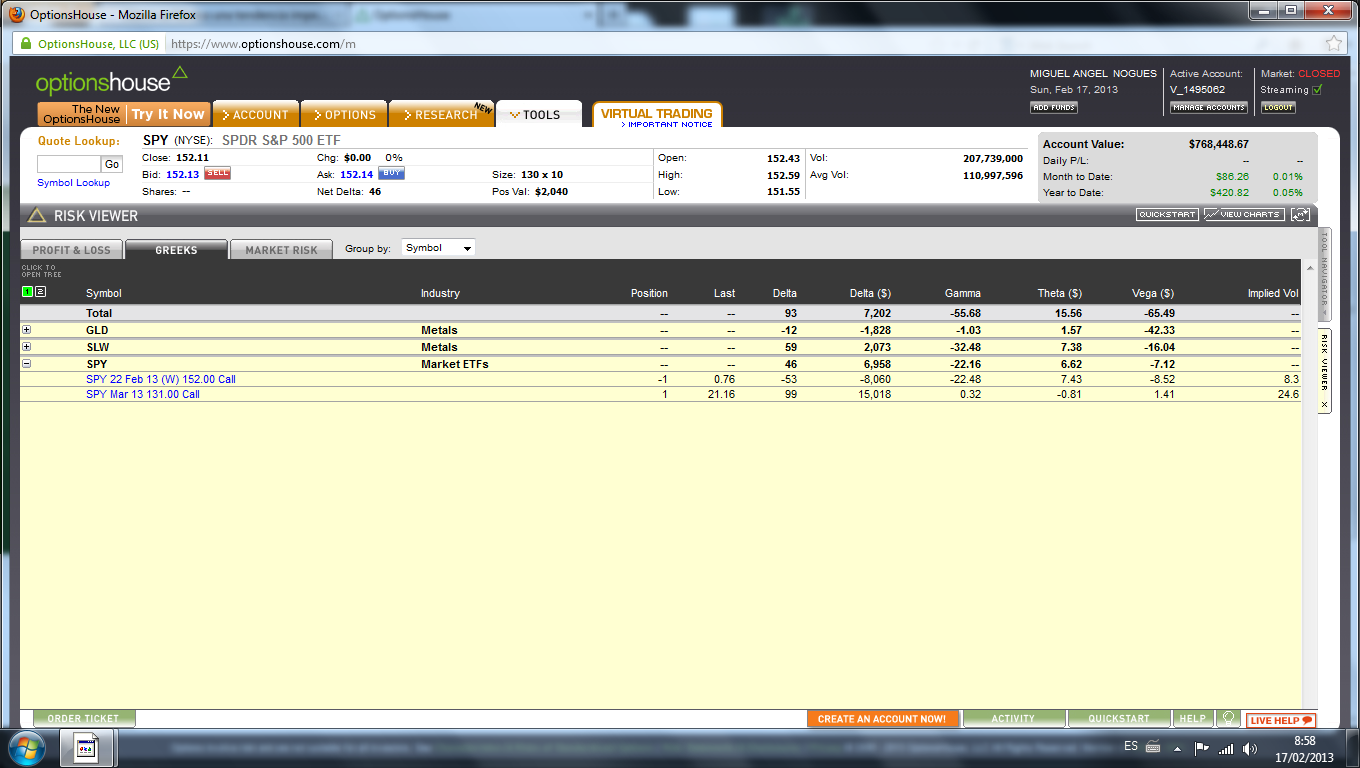Open SPY Mar 13 131.00 Call link
The image size is (1360, 768).
(143, 394)
